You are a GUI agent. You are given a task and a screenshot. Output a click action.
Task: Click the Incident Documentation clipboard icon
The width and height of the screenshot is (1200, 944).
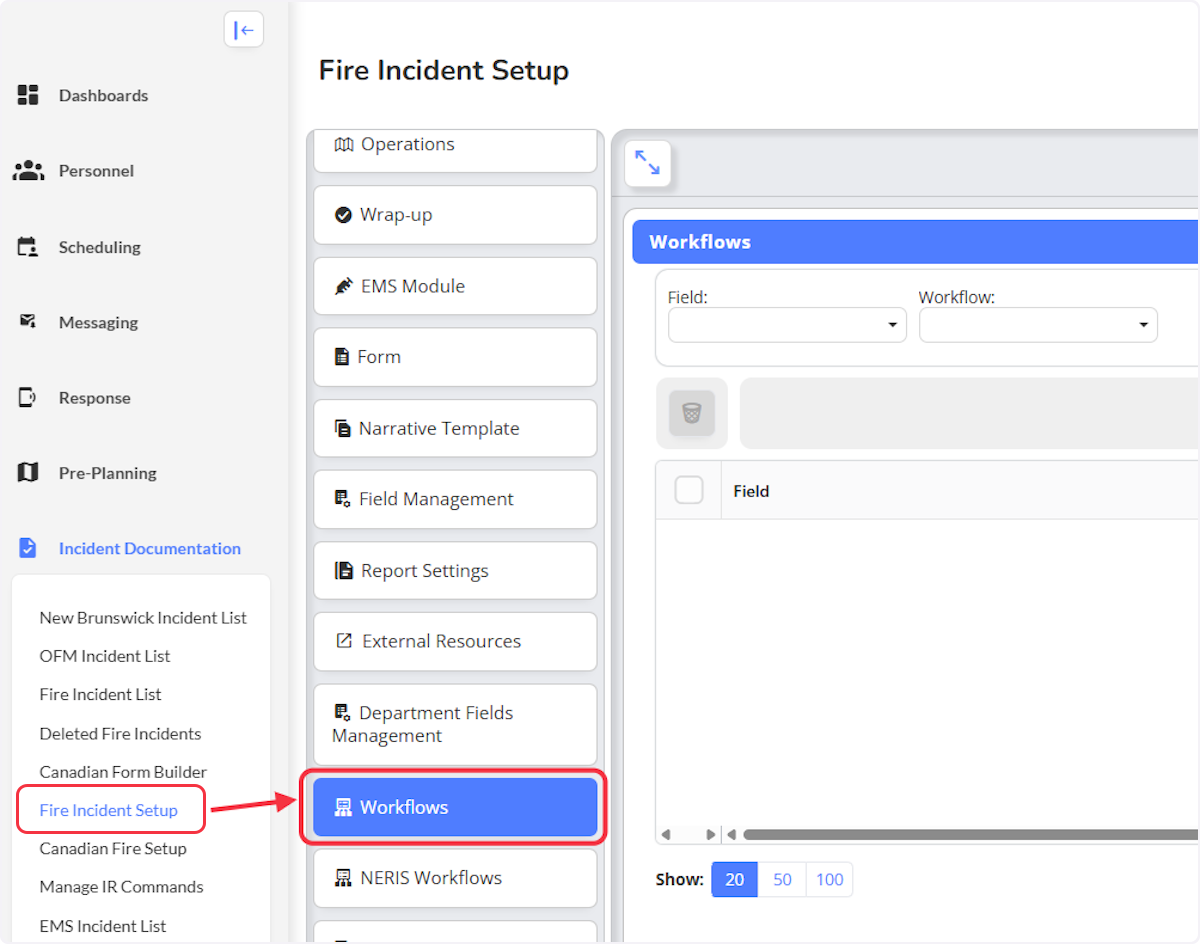28,548
